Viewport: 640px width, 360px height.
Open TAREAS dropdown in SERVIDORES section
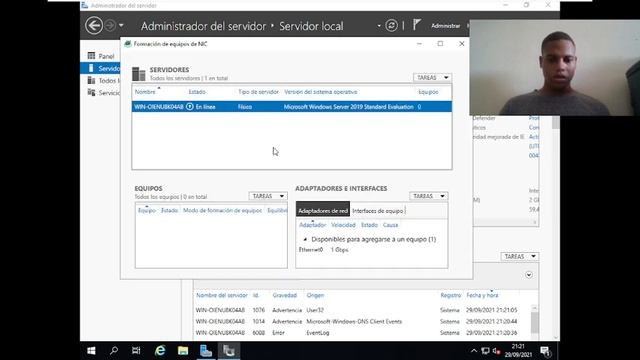pos(432,78)
